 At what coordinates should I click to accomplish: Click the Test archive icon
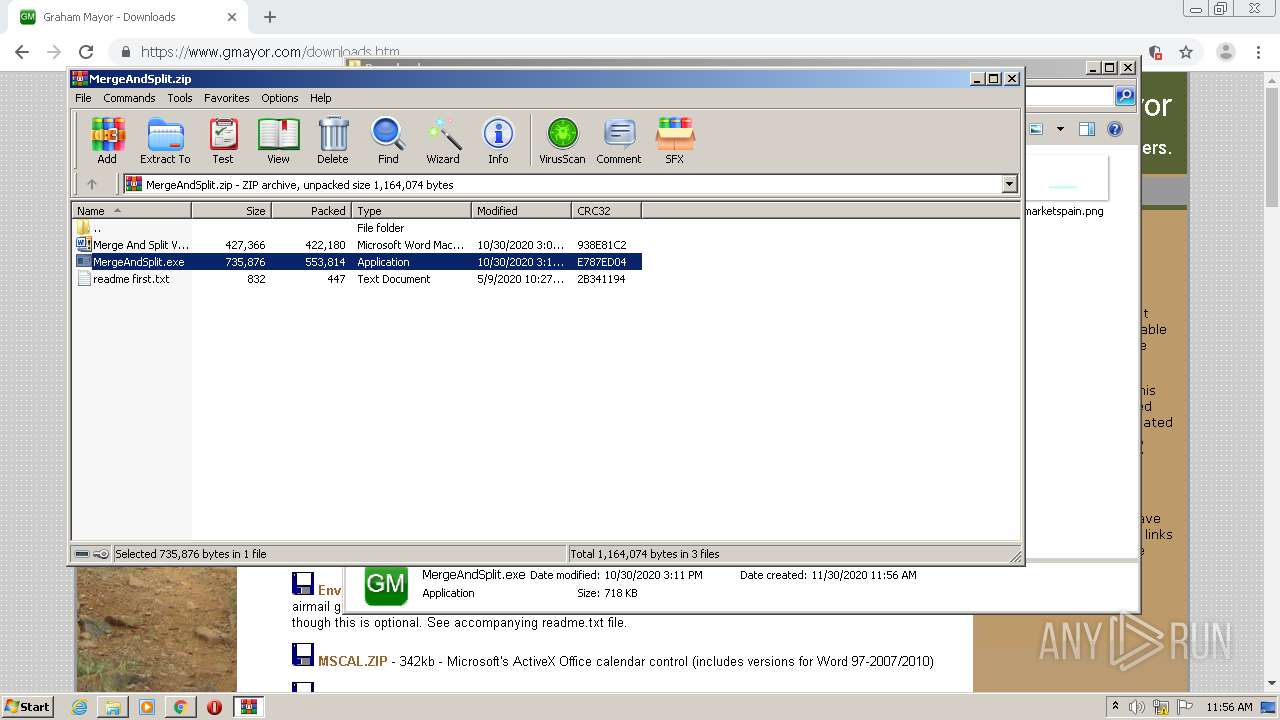click(x=223, y=140)
